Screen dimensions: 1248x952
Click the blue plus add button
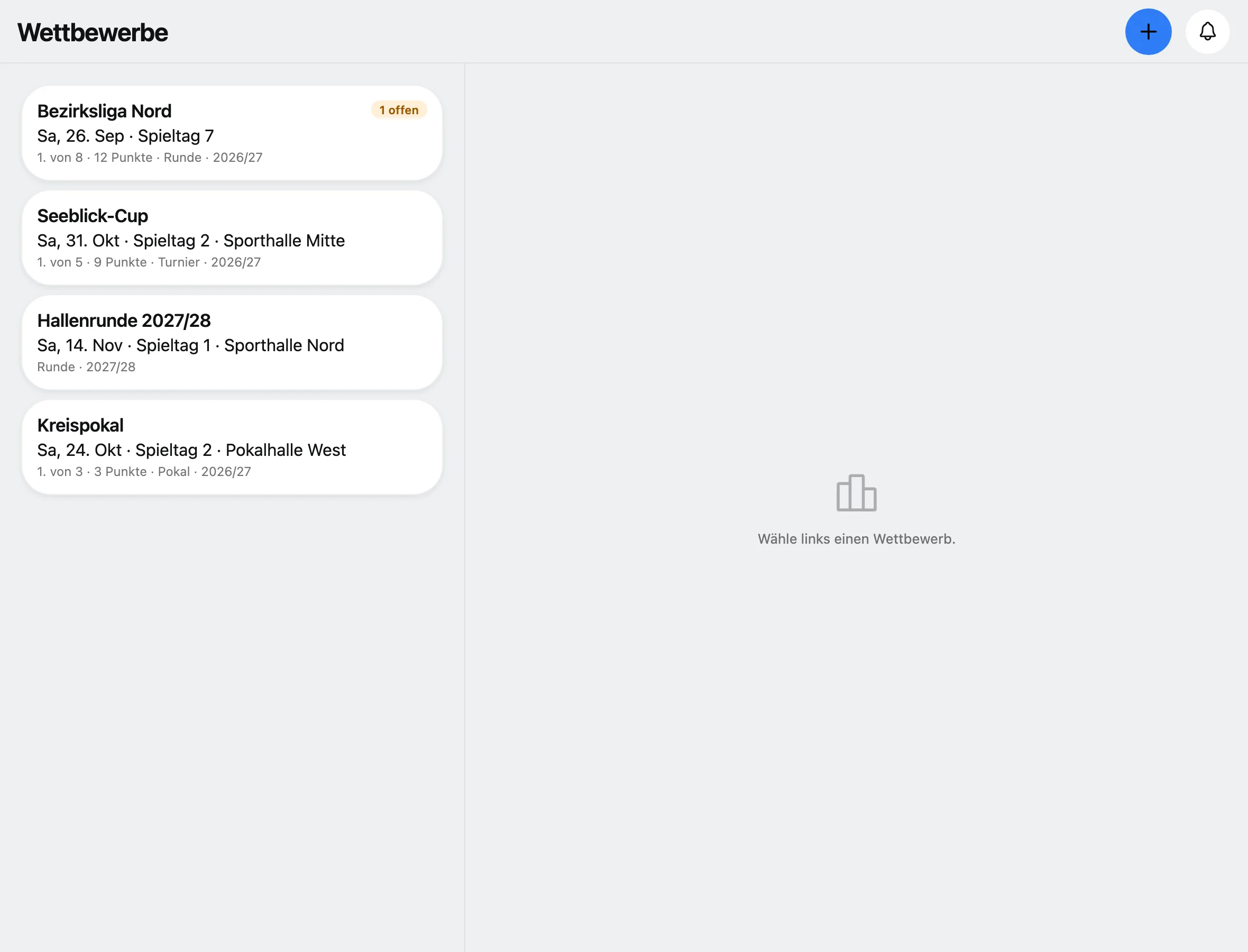pos(1148,32)
